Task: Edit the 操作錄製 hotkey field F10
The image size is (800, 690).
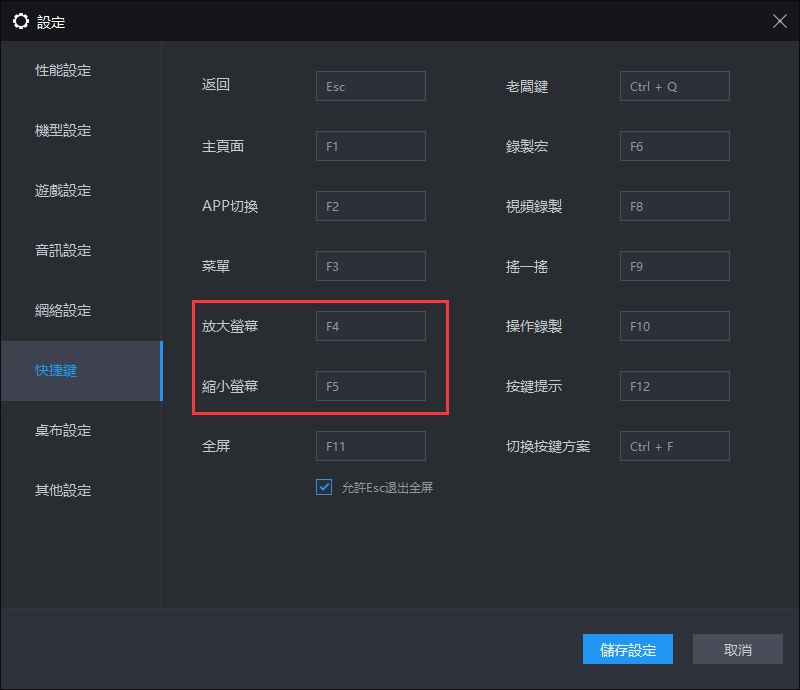Action: pyautogui.click(x=674, y=326)
